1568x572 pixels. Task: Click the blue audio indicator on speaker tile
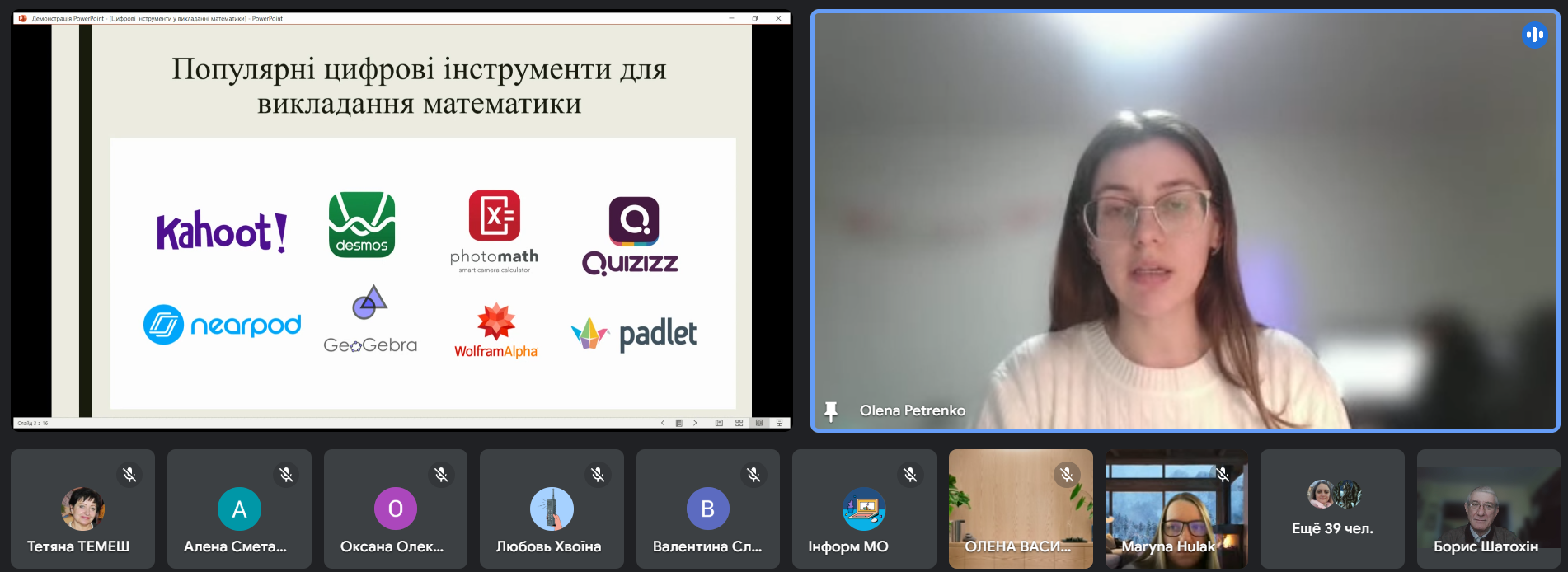point(1533,35)
